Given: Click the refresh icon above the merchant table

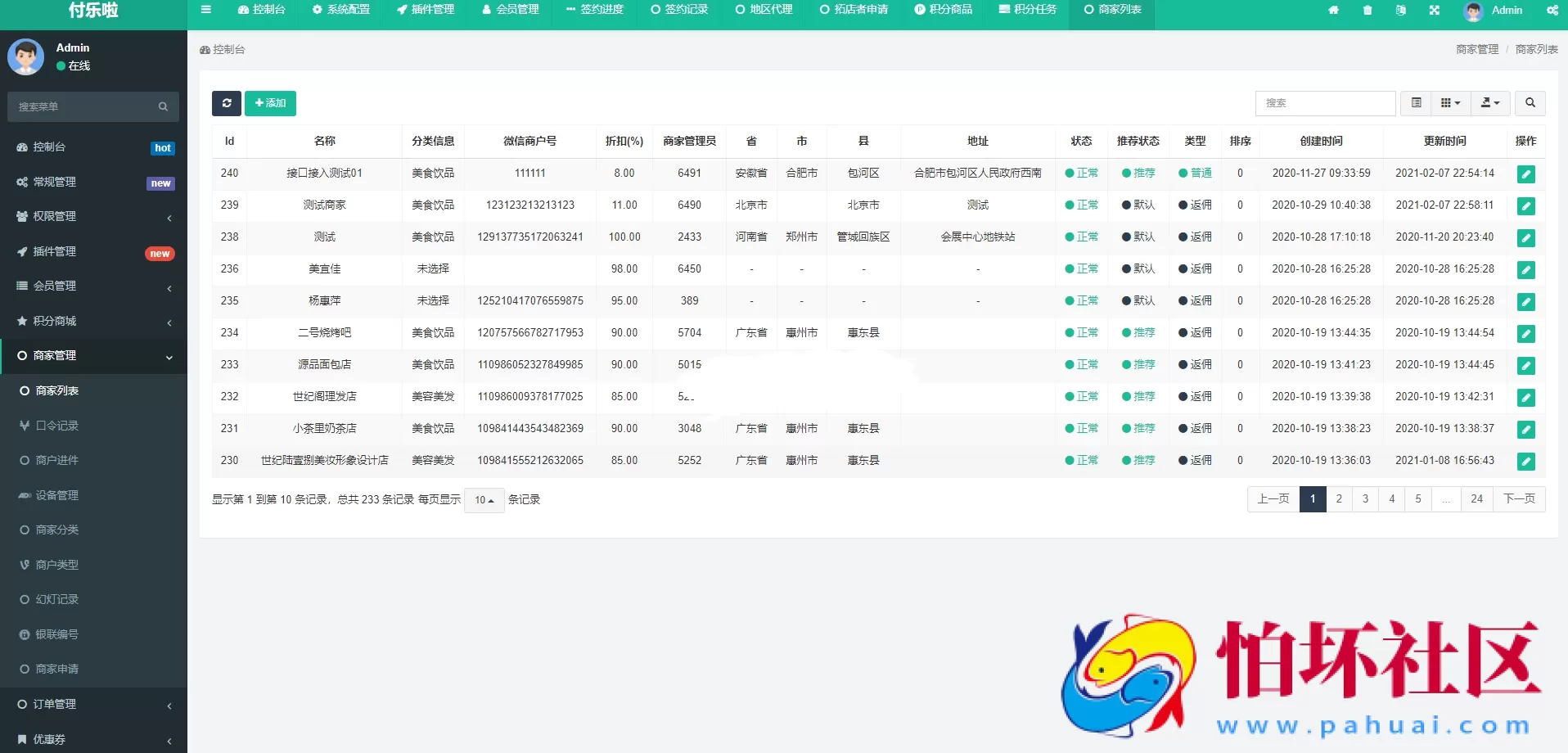Looking at the screenshot, I should (x=227, y=103).
